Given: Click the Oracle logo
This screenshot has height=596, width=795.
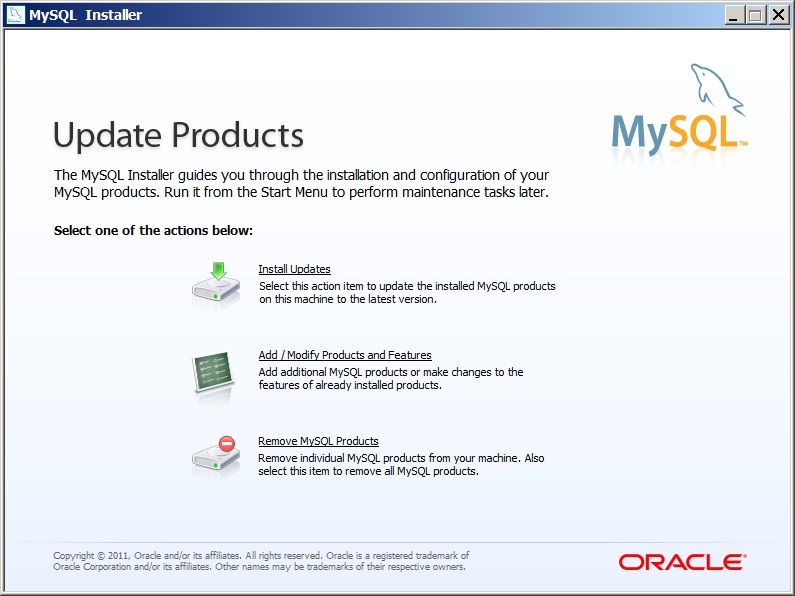Looking at the screenshot, I should (x=682, y=562).
